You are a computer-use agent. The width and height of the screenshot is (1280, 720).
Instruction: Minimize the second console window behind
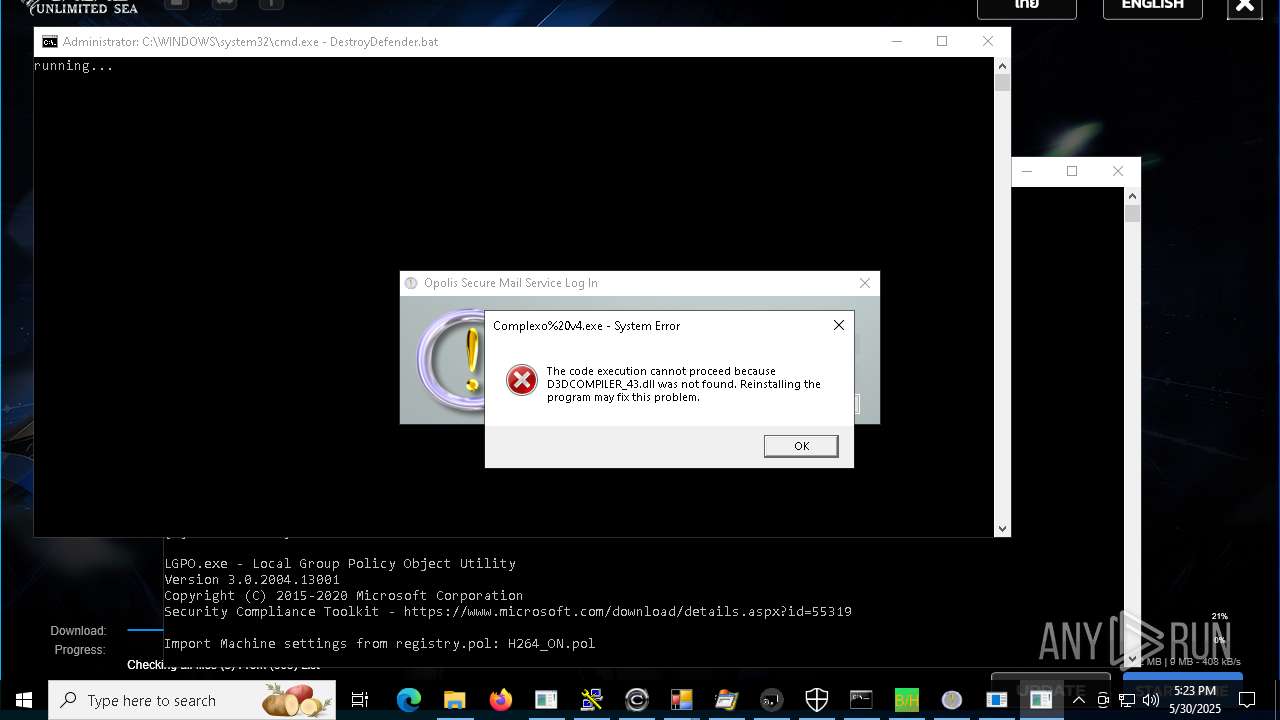click(x=1027, y=171)
